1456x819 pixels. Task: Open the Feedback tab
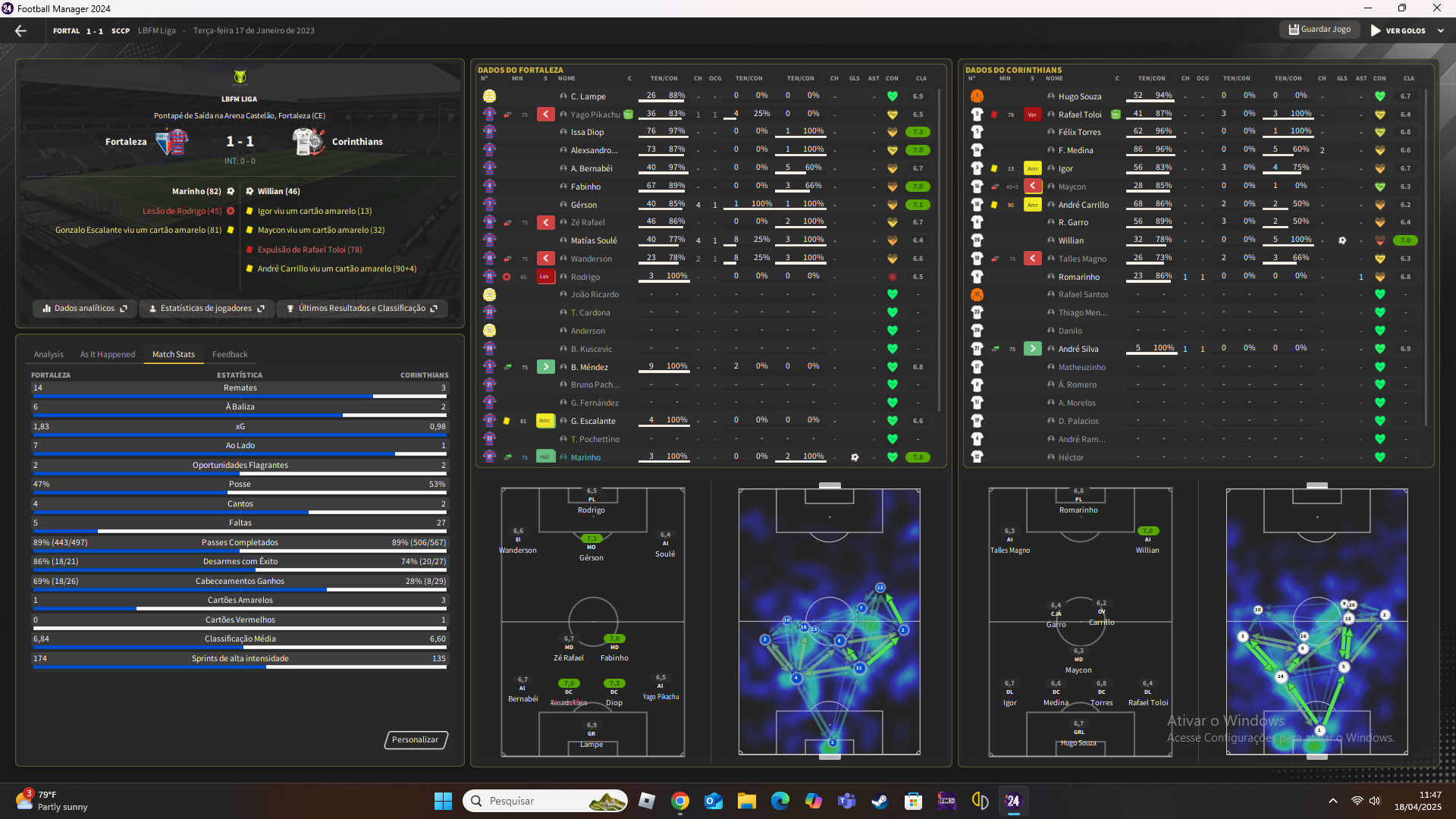(230, 354)
